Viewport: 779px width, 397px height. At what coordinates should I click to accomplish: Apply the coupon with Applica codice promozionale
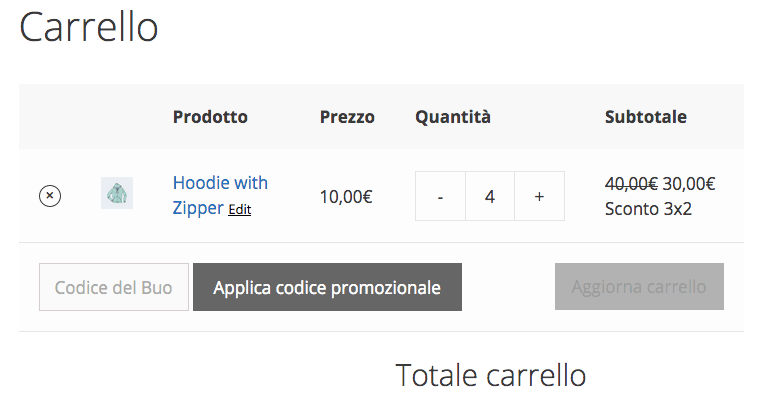(x=327, y=287)
